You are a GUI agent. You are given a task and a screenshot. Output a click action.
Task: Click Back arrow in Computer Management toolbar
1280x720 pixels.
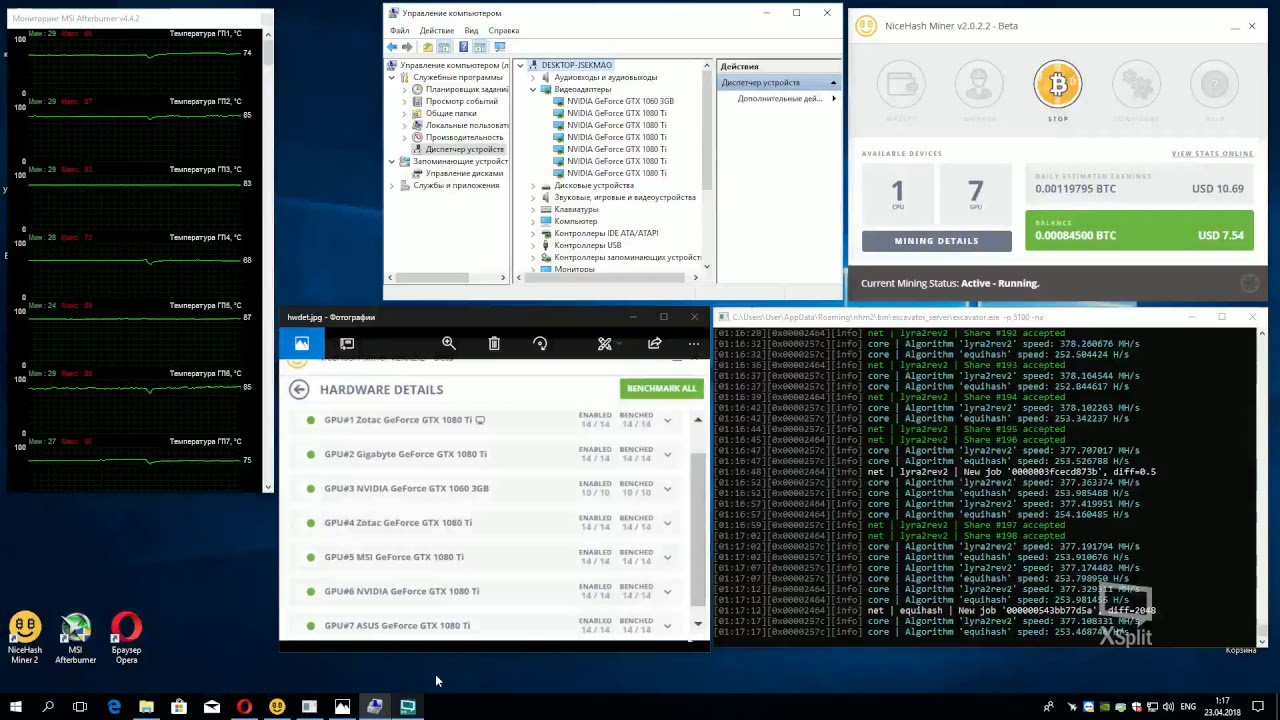(393, 47)
